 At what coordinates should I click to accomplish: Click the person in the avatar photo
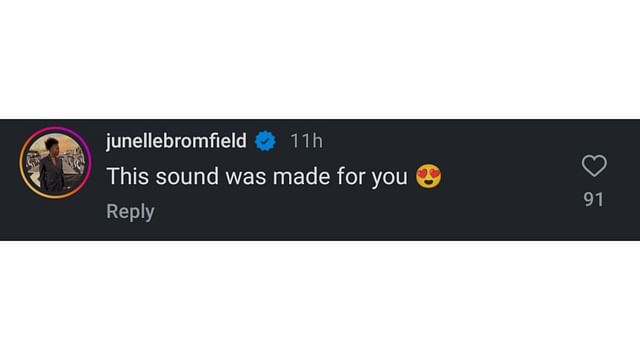[52, 165]
